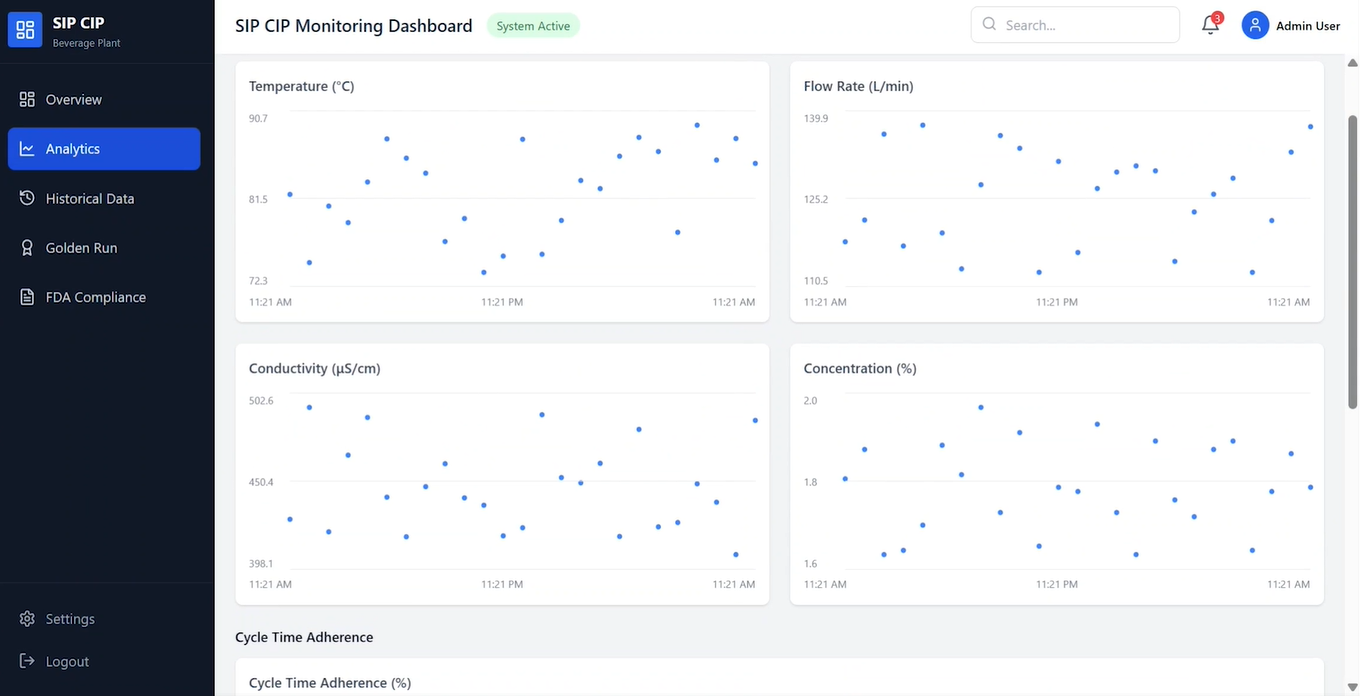Viewport: 1360px width, 696px height.
Task: Click inside the Search field
Action: tap(1075, 24)
